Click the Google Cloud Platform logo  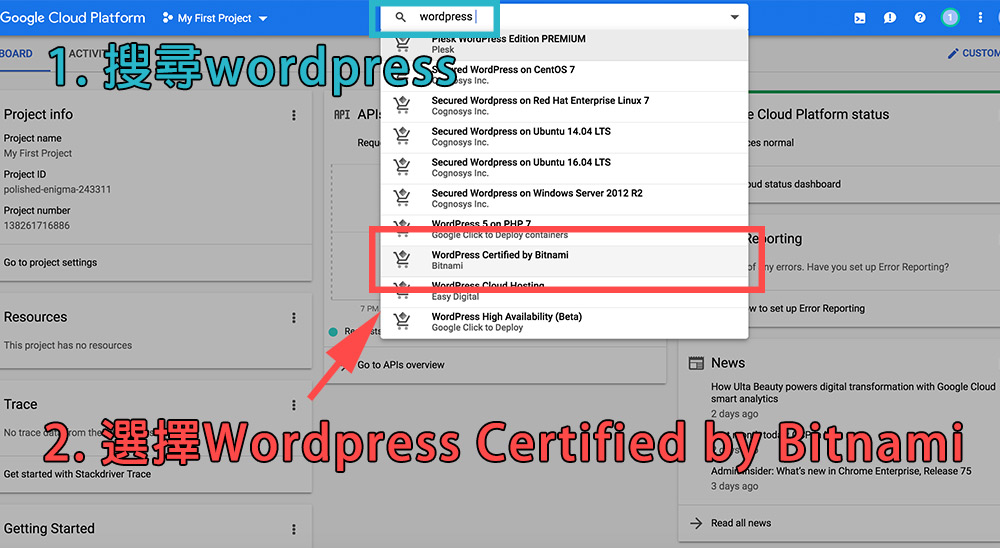(x=73, y=18)
